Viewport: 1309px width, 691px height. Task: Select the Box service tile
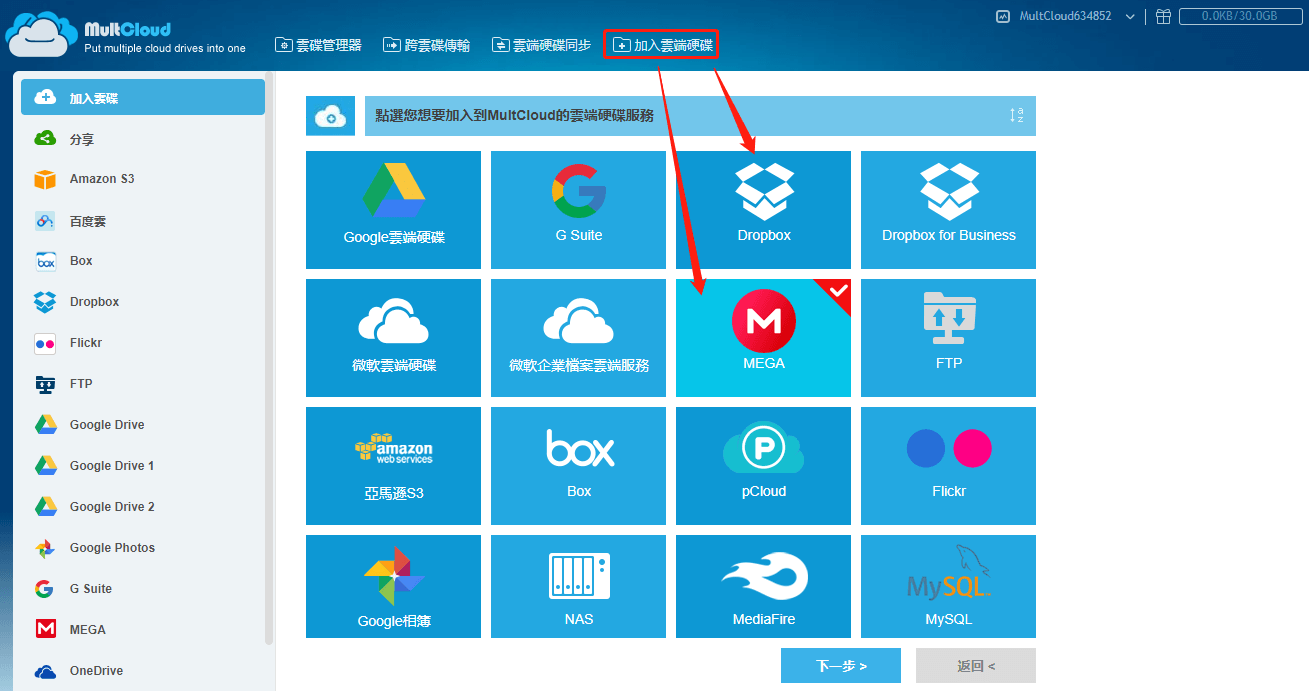click(x=578, y=466)
